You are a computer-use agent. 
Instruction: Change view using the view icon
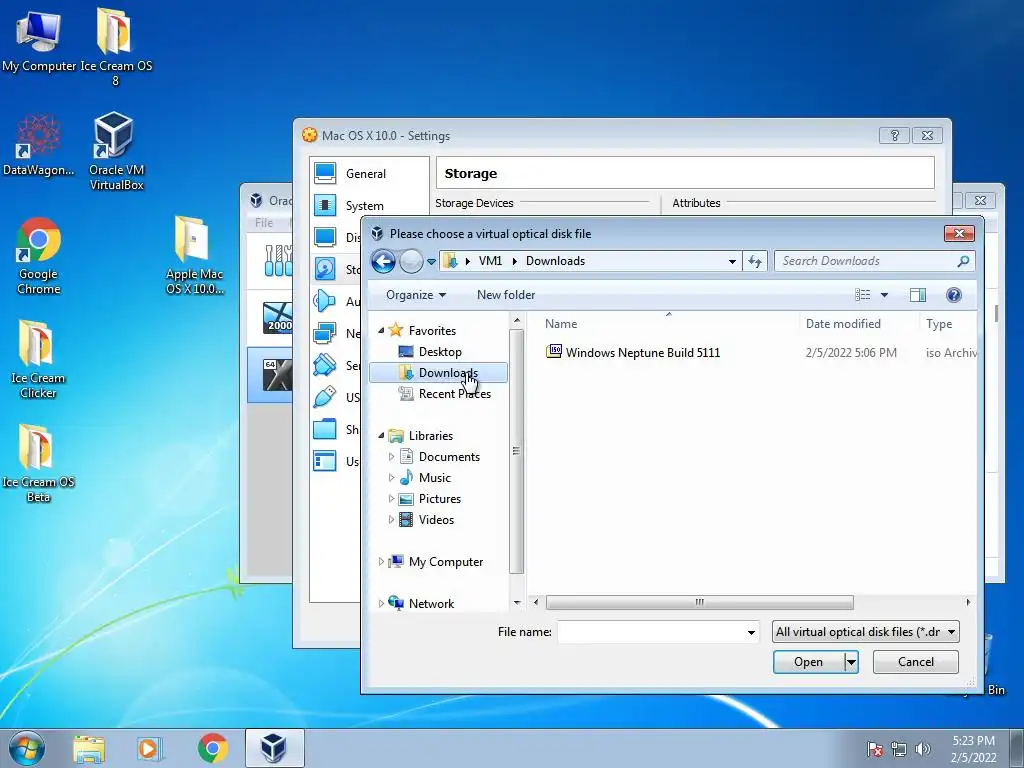[863, 295]
